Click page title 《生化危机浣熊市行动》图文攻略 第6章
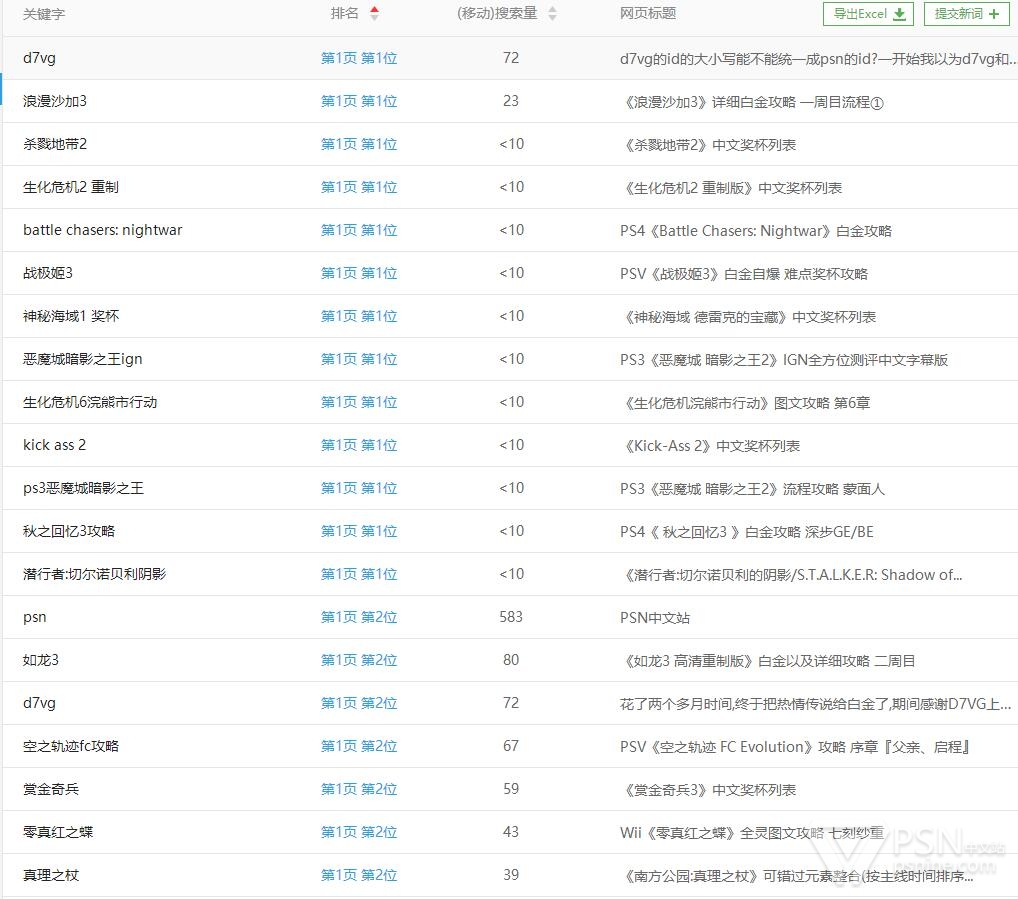This screenshot has height=899, width=1018. tap(745, 403)
